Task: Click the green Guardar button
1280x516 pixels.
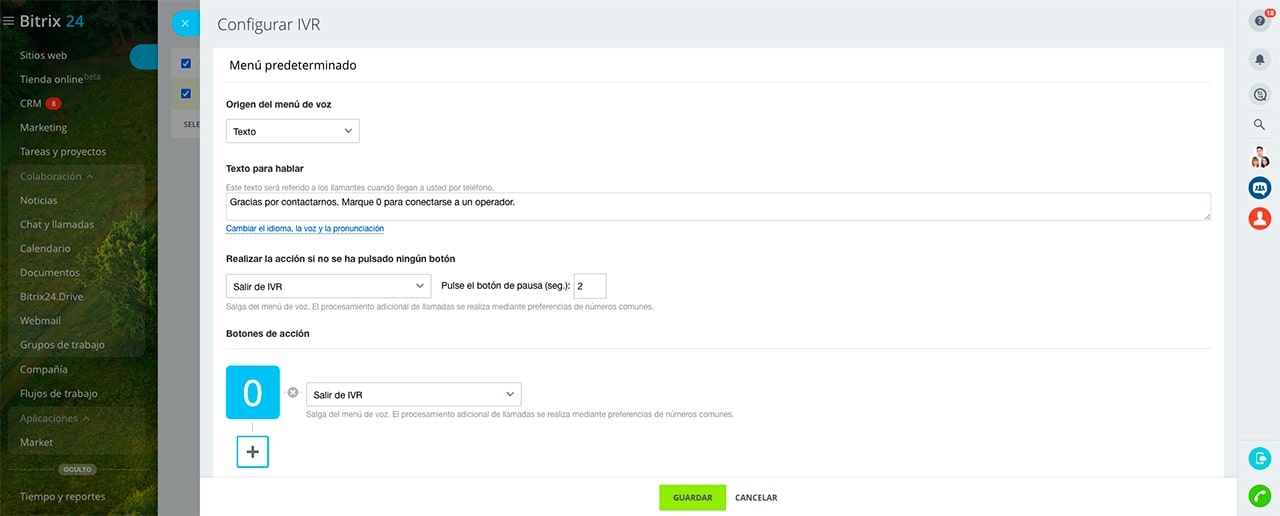Action: pyautogui.click(x=692, y=497)
